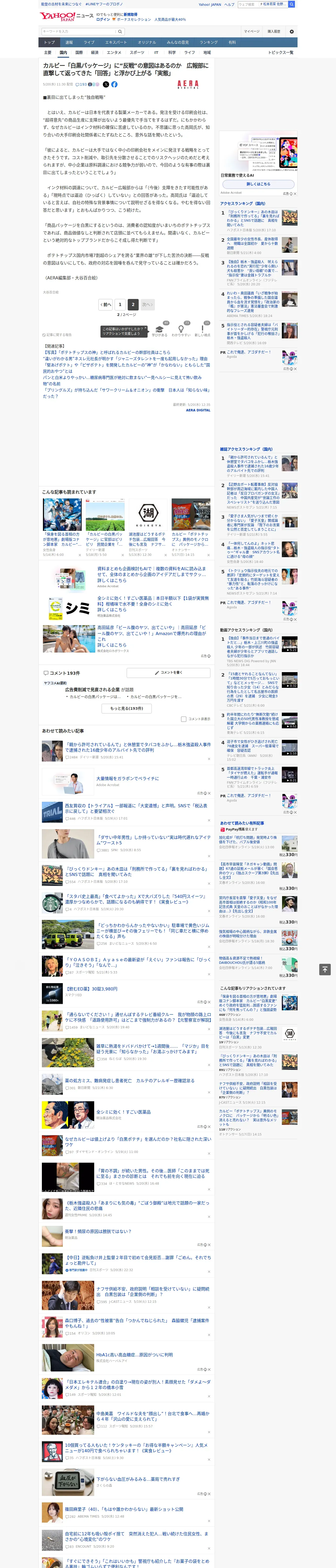Toggle the コメント非表示 checkbox
Image resolution: width=336 pixels, height=1568 pixels.
point(183,719)
